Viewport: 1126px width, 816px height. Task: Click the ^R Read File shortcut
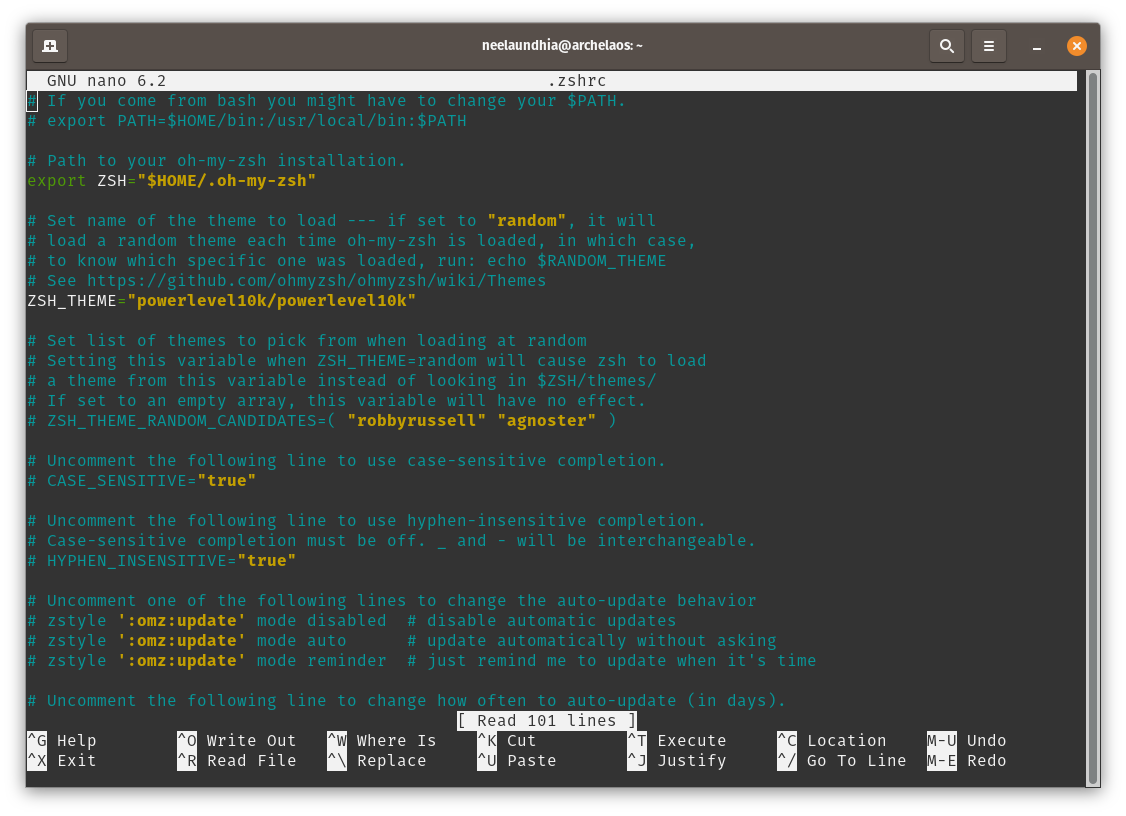click(x=237, y=761)
